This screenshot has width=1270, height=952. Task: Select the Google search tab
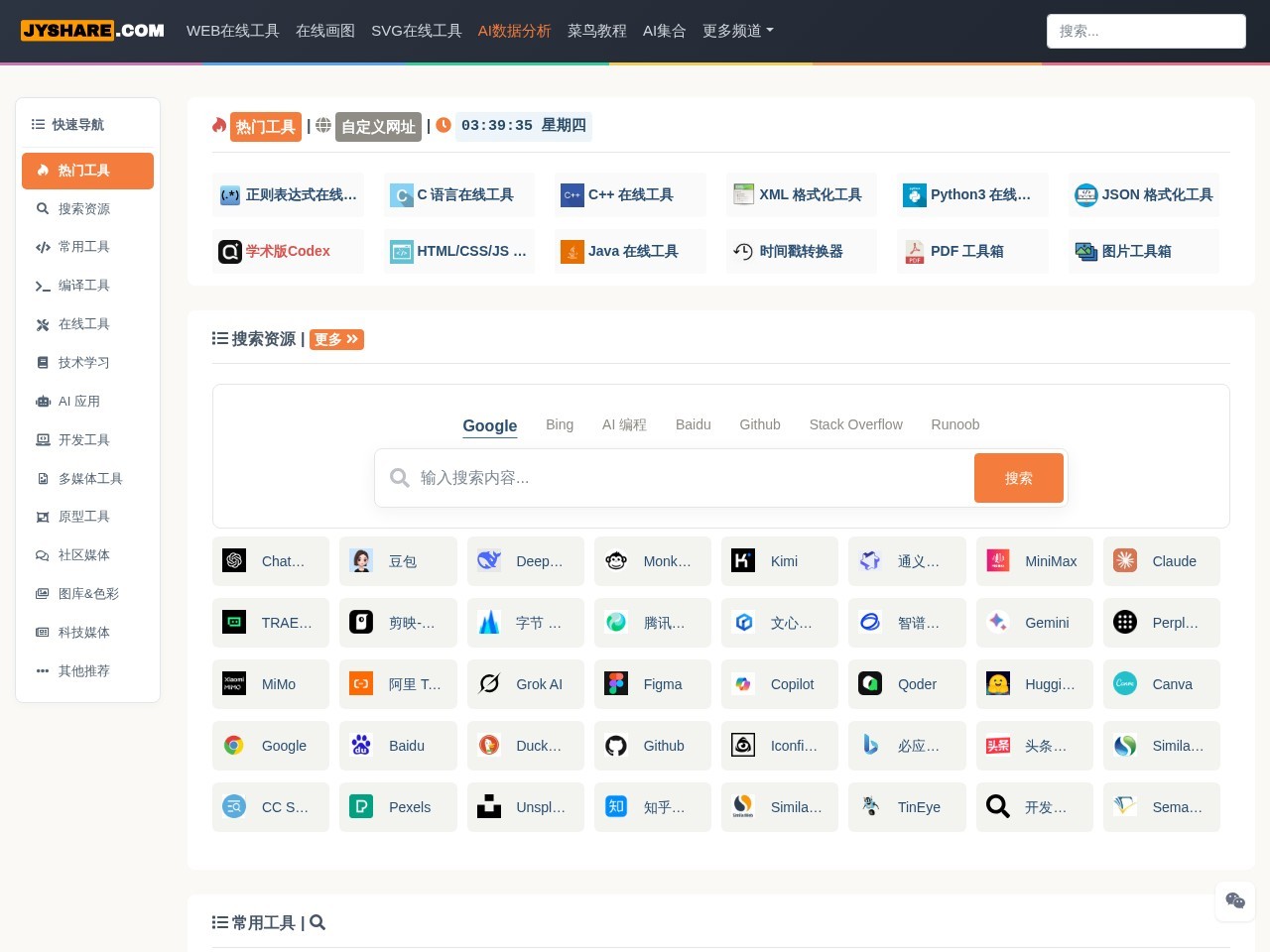pos(490,425)
